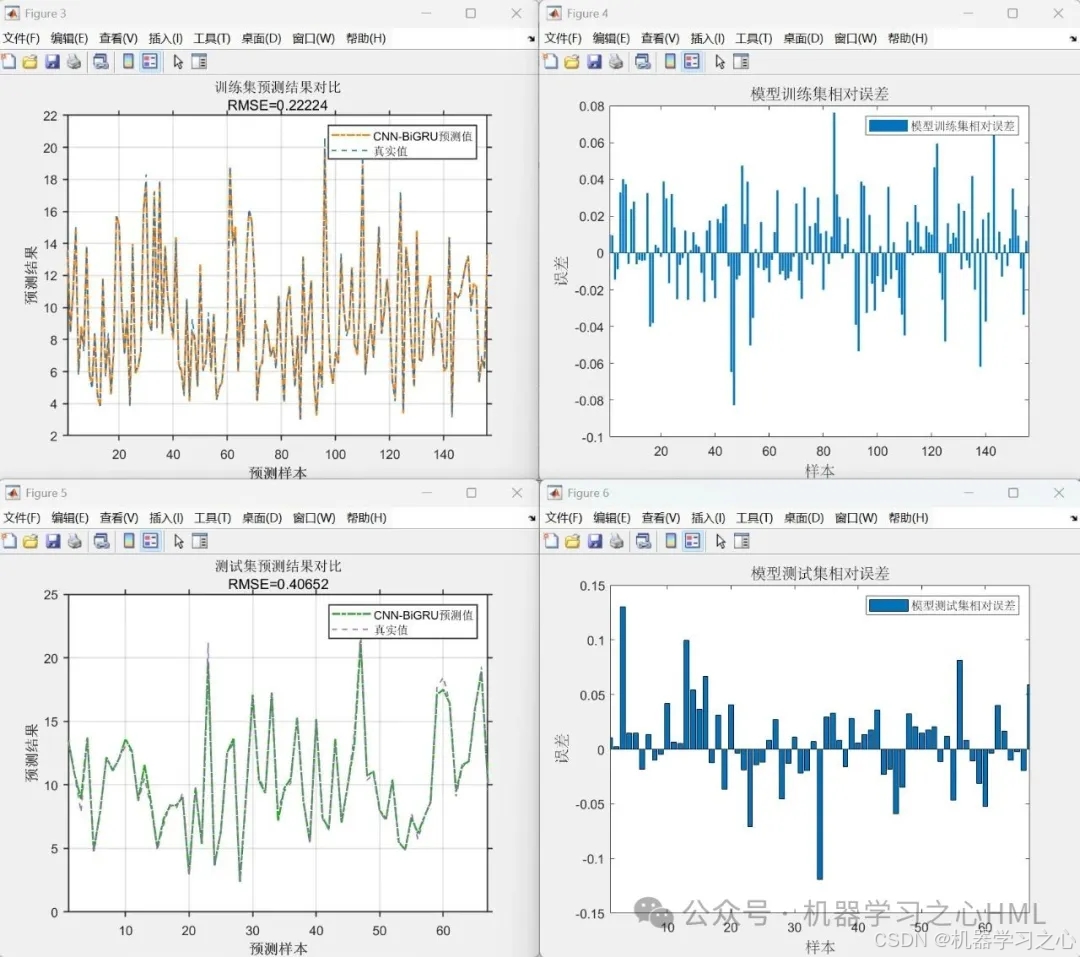
Task: Print Figure 4 with the printer icon
Action: [x=616, y=62]
